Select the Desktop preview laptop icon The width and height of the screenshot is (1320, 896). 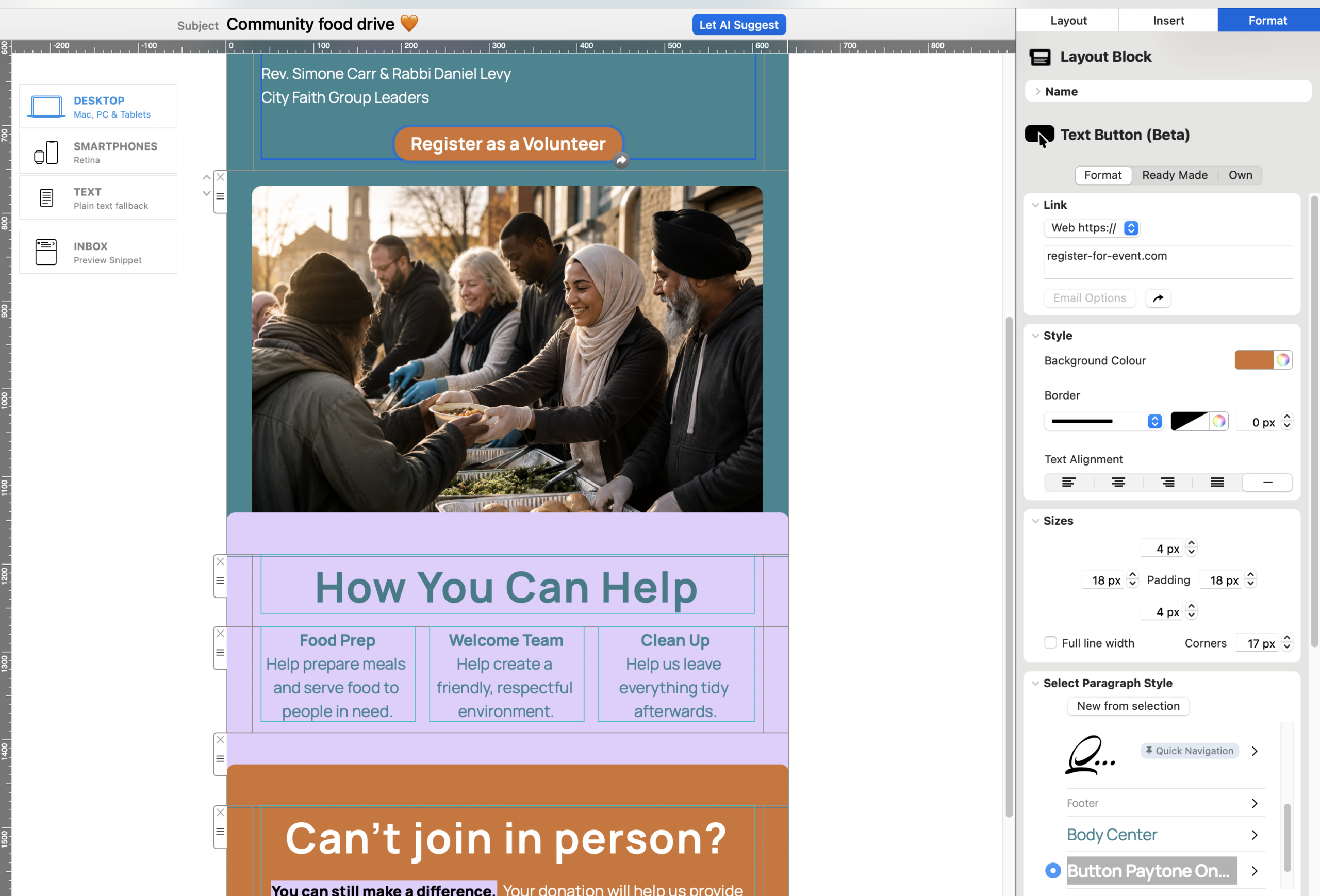tap(46, 107)
